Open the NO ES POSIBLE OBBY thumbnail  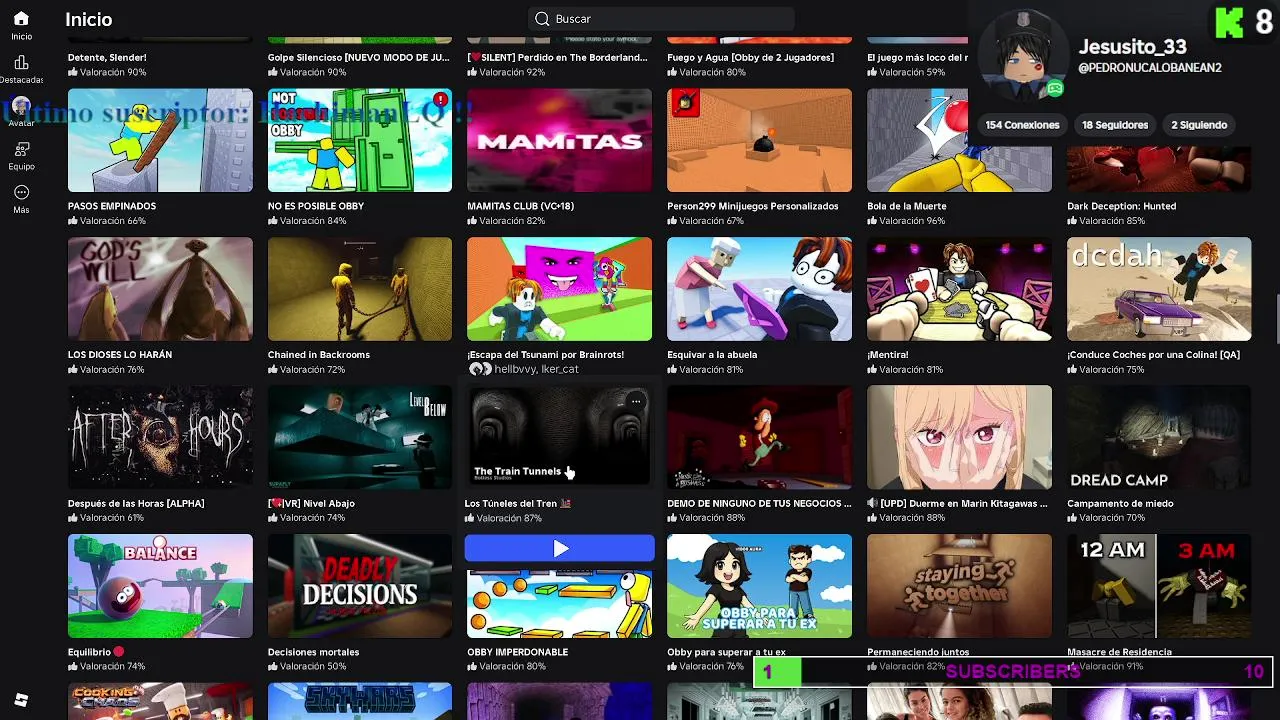coord(360,140)
